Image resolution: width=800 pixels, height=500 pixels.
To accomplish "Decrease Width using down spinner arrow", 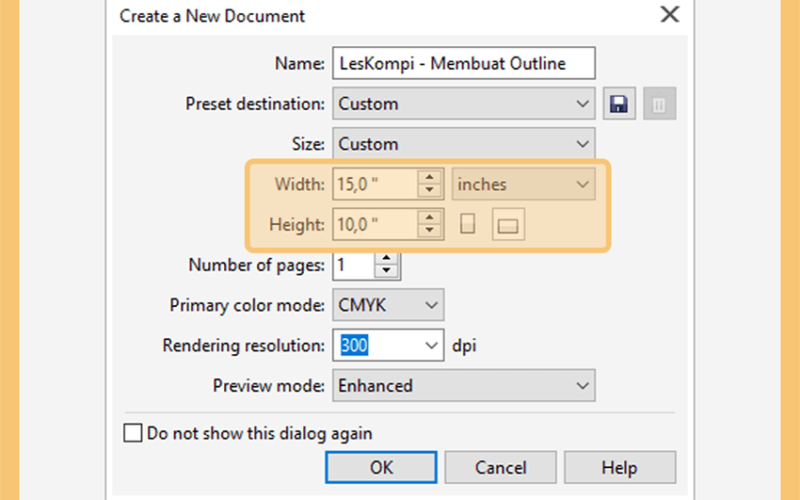I will (x=430, y=191).
